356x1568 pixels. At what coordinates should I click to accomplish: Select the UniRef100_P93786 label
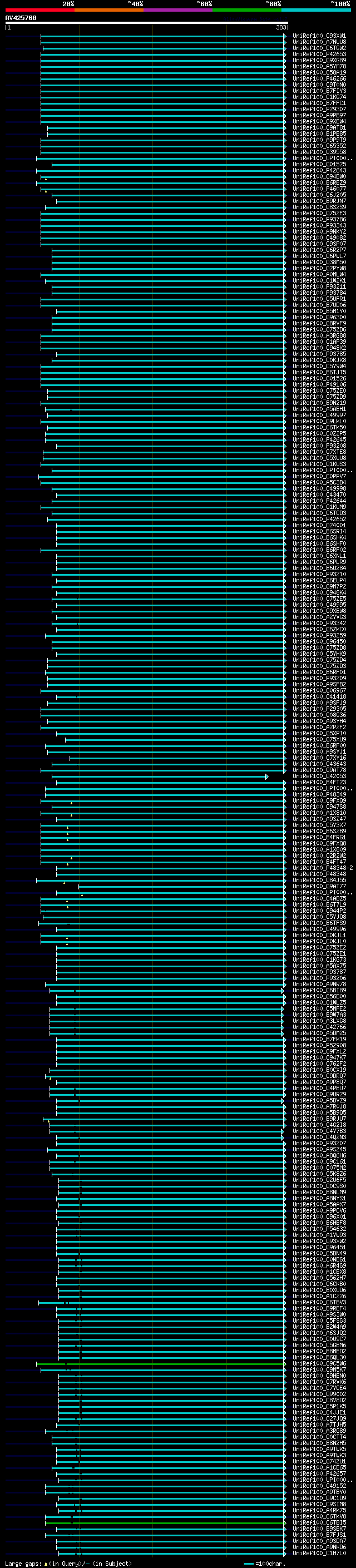click(x=319, y=219)
